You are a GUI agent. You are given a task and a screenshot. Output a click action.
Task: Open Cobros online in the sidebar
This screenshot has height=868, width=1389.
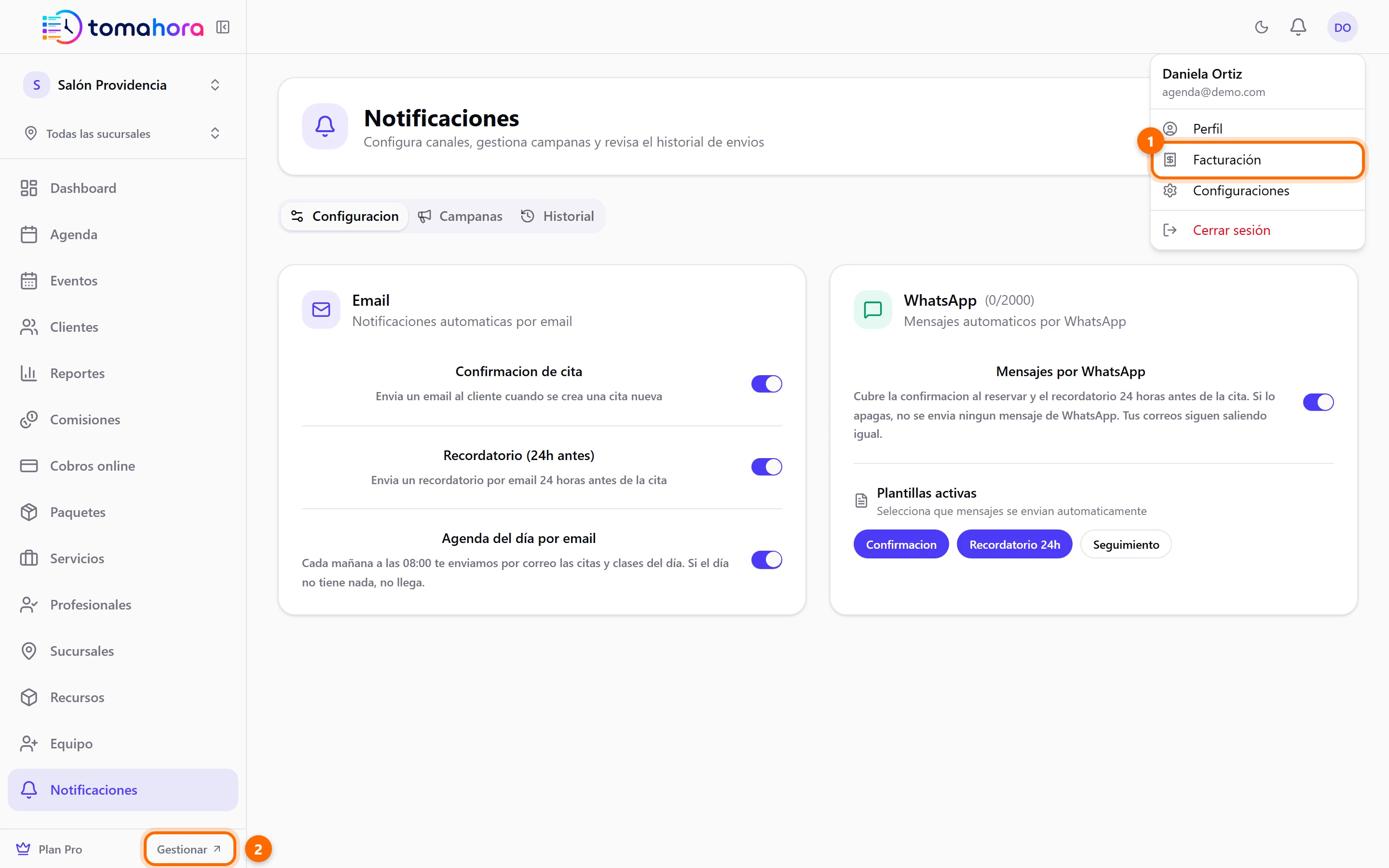pos(123,465)
